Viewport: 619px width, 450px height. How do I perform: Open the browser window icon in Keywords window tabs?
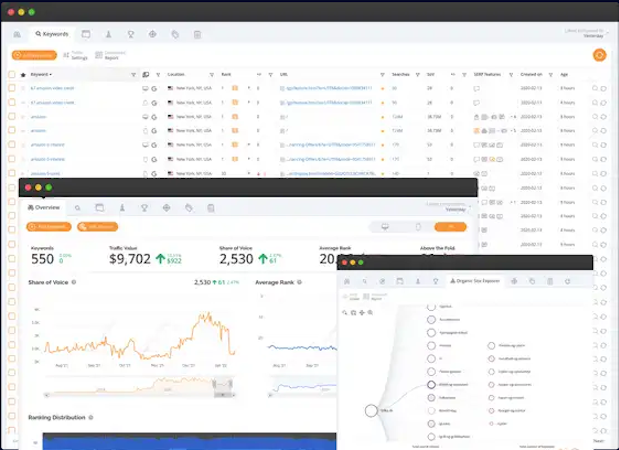[86, 34]
